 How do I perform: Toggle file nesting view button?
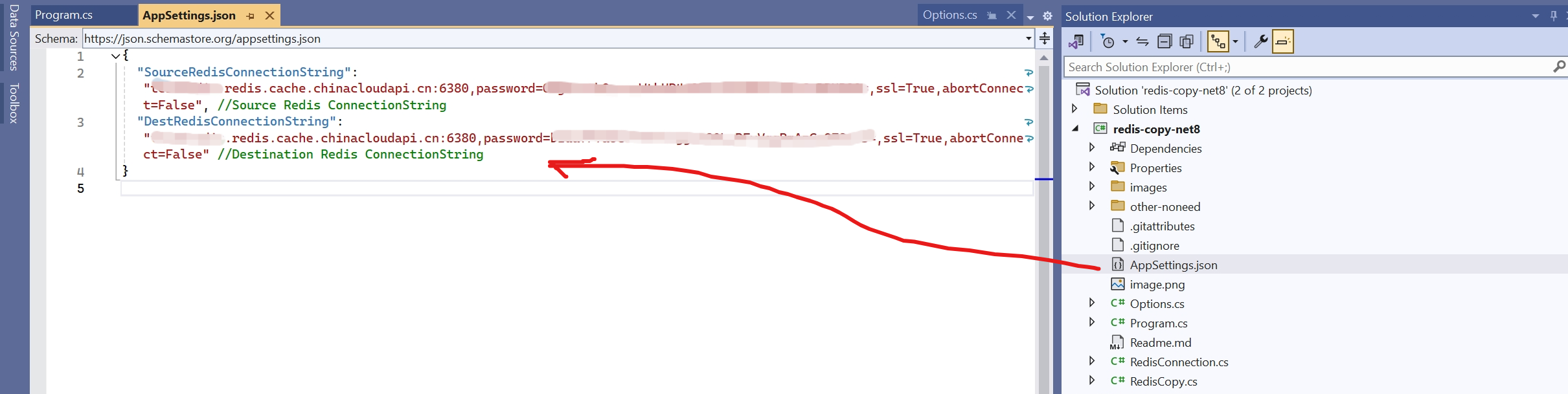pyautogui.click(x=1218, y=41)
